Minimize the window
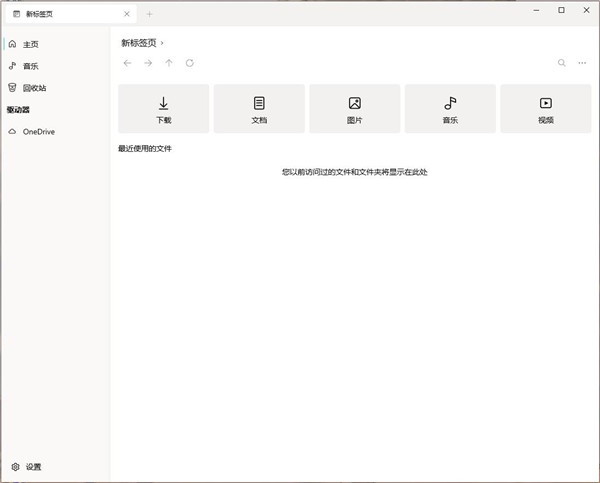This screenshot has height=483, width=600. [x=536, y=10]
